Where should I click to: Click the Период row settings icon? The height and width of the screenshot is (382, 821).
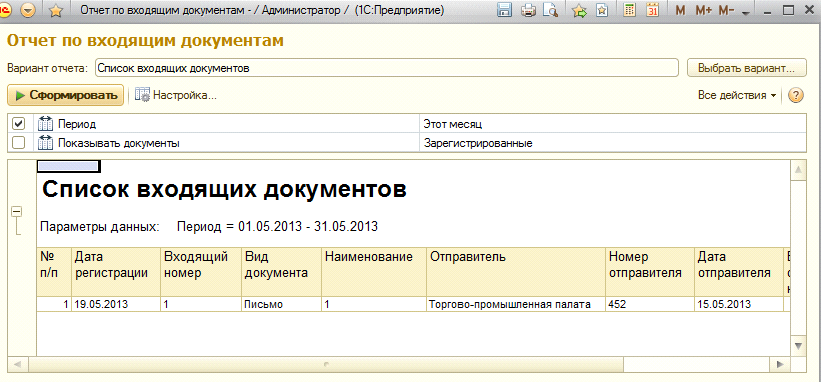click(46, 124)
